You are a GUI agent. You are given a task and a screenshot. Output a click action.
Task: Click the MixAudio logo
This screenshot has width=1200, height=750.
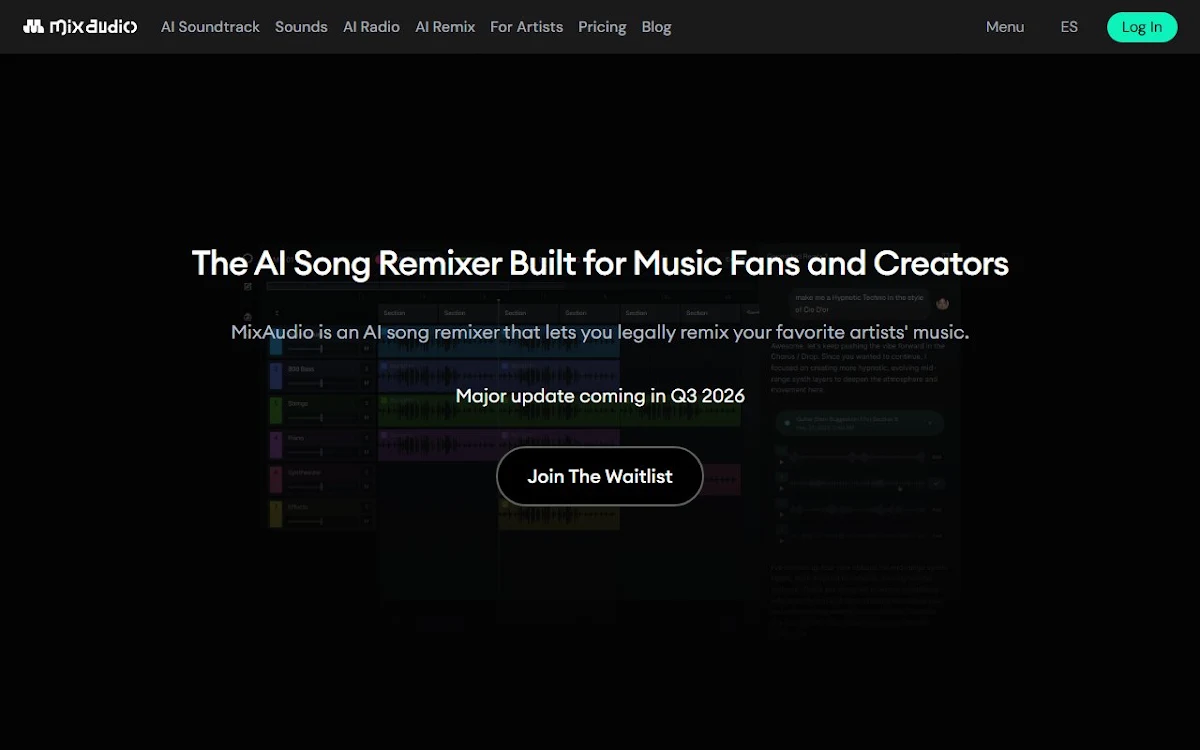tap(80, 27)
